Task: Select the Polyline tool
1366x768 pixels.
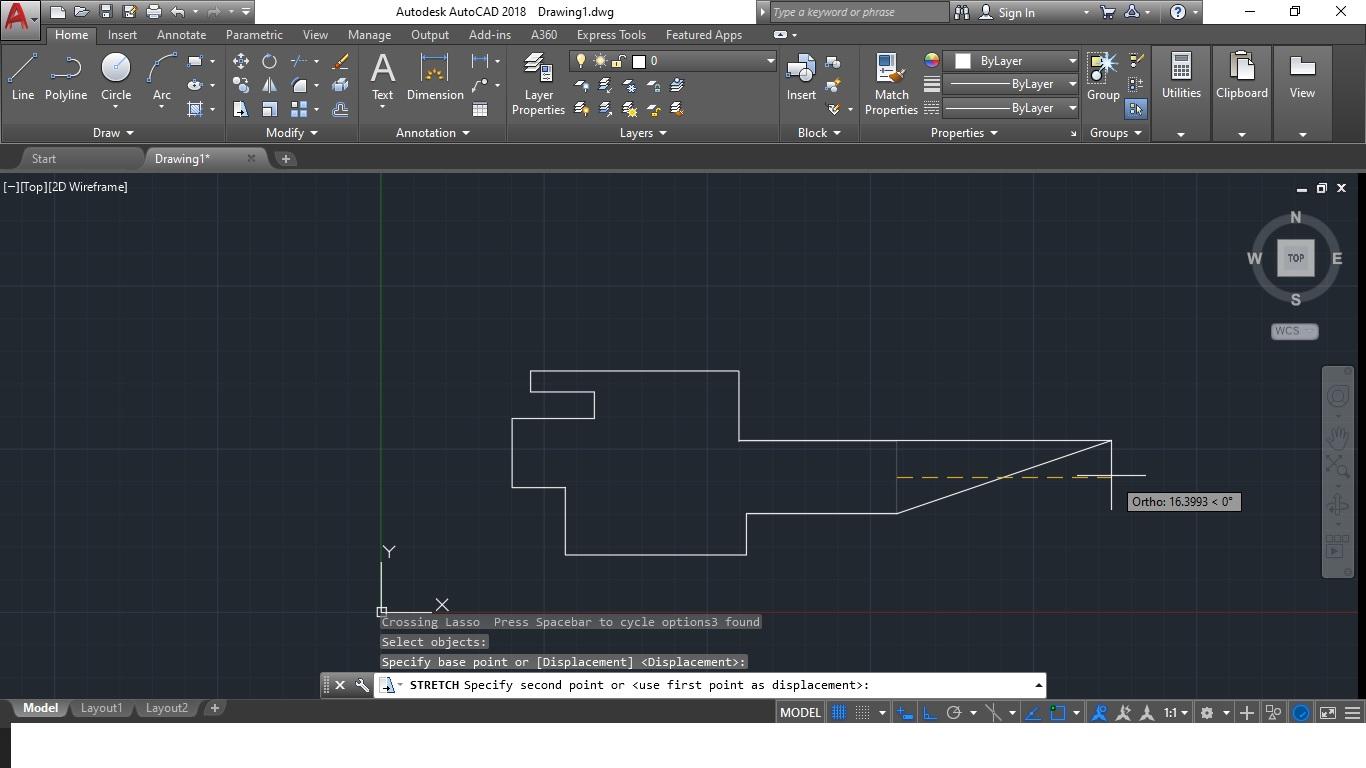Action: click(65, 78)
